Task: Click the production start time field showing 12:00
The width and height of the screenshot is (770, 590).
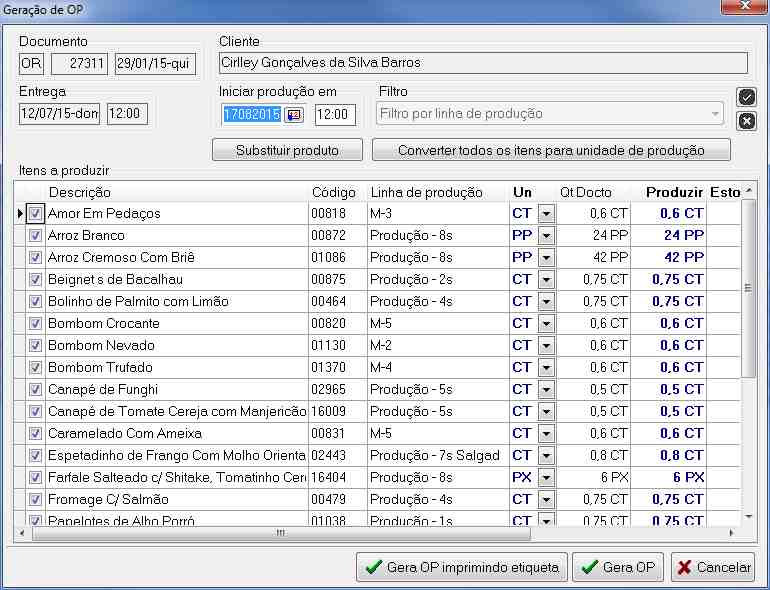Action: pyautogui.click(x=335, y=115)
